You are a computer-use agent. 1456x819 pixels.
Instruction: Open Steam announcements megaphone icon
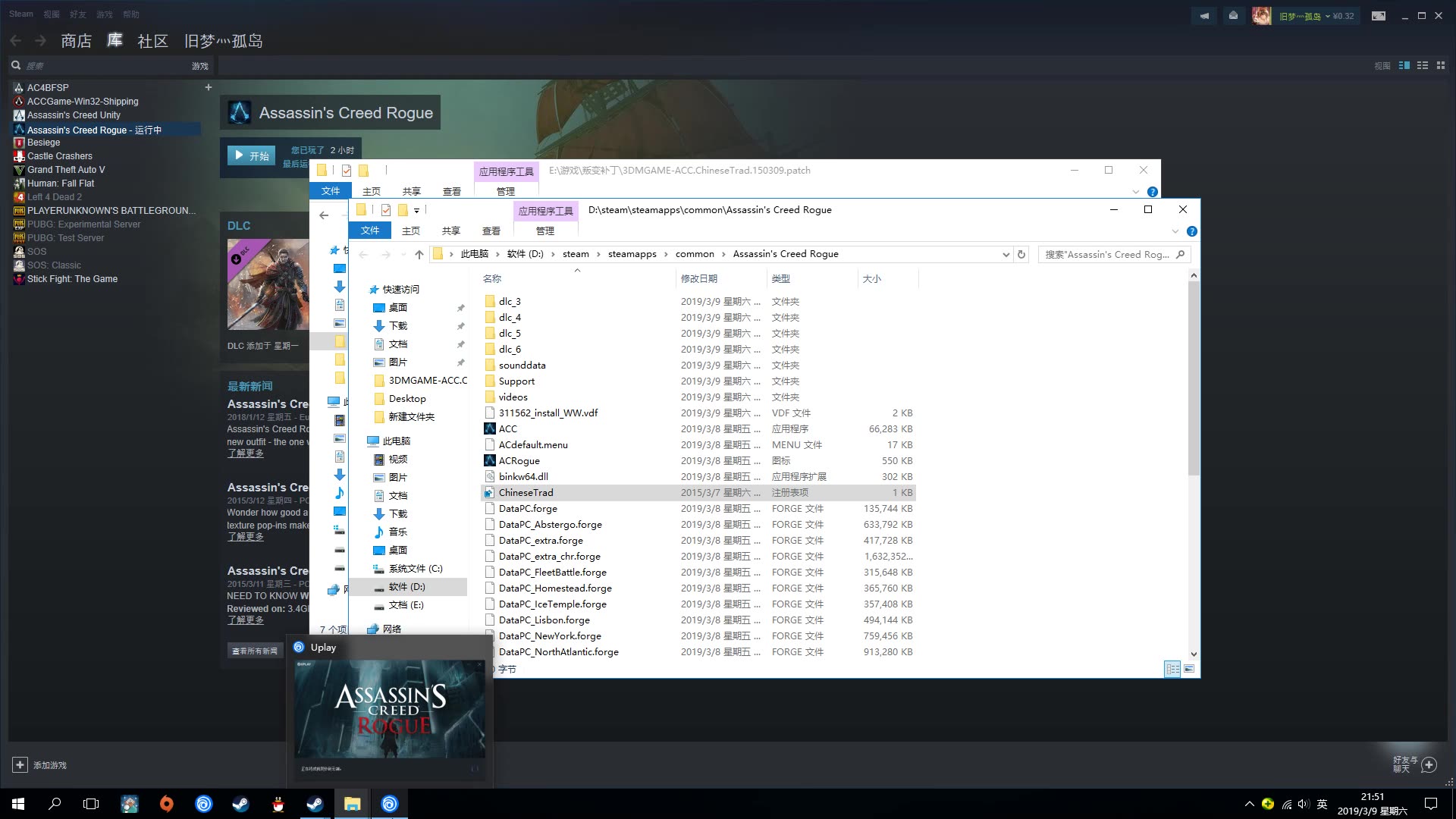click(x=1204, y=16)
